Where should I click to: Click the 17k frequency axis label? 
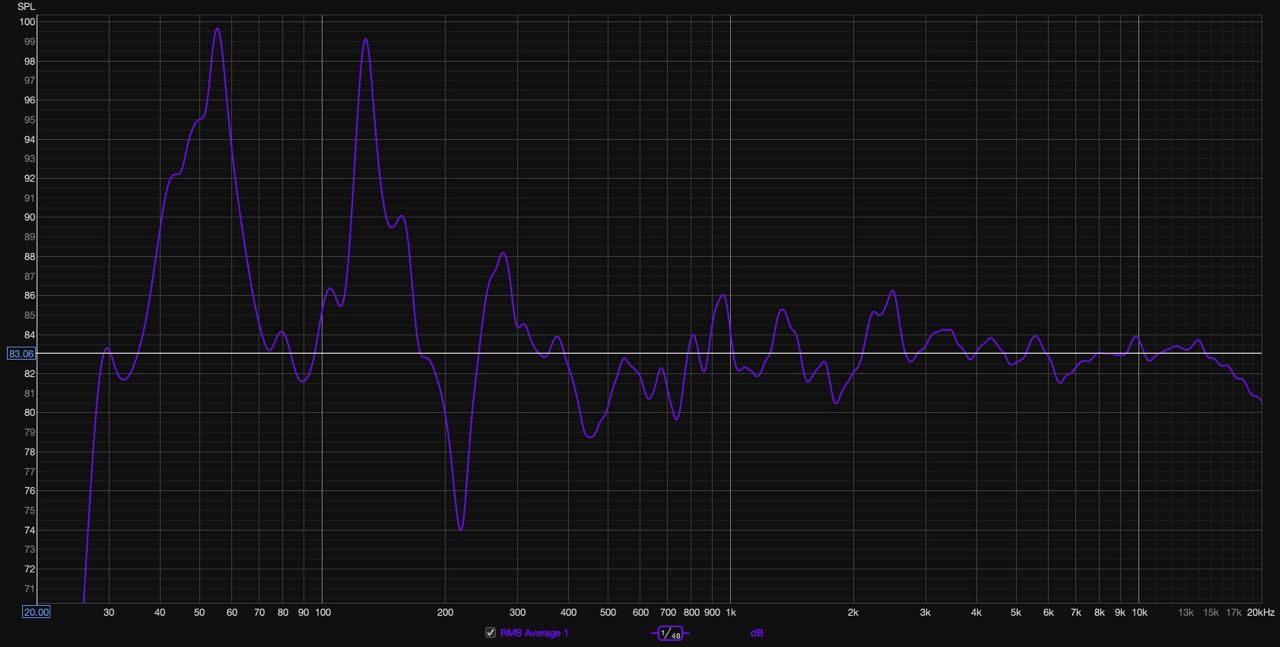tap(1234, 612)
